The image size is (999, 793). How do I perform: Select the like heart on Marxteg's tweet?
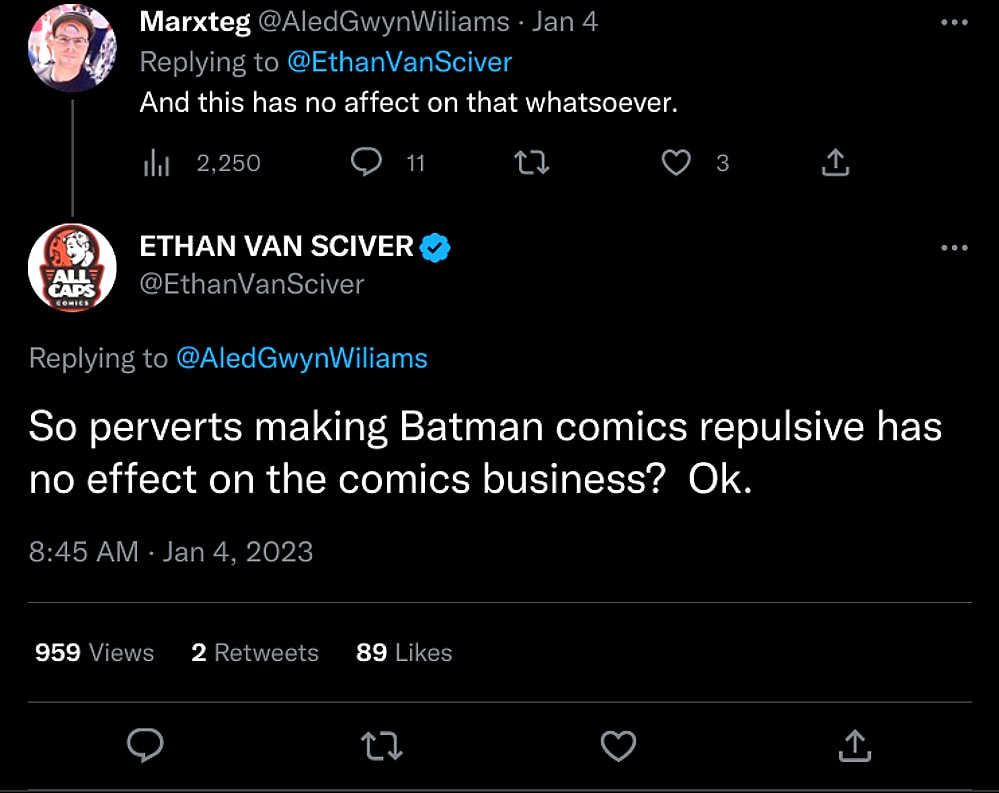677,162
